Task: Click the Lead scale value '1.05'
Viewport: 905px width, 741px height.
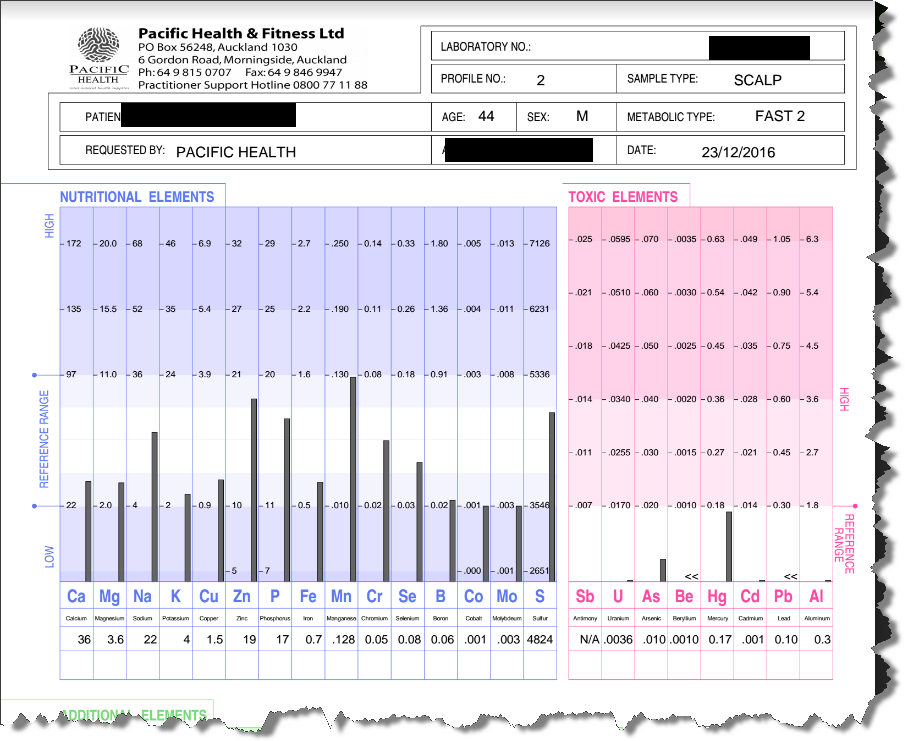Action: 781,239
